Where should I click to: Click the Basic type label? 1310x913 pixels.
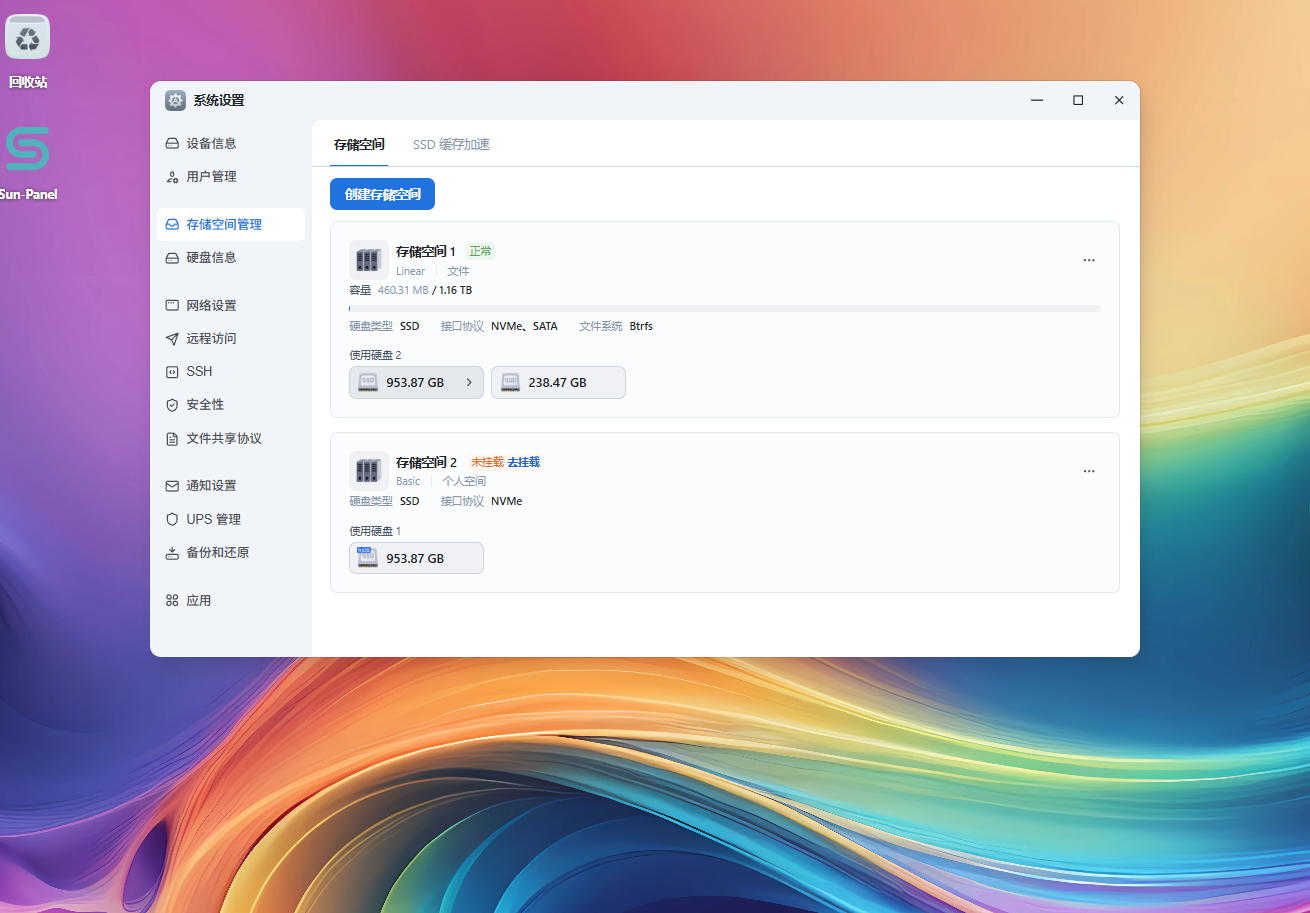pyautogui.click(x=408, y=481)
